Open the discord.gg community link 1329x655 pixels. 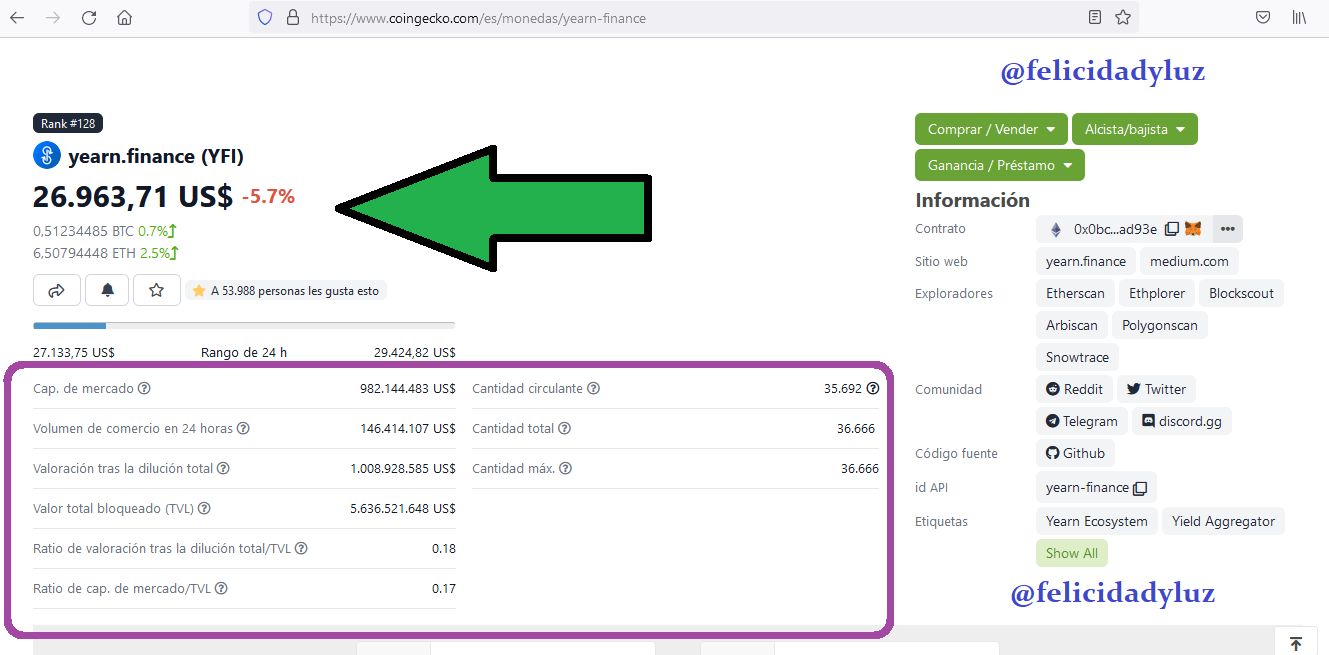click(1182, 421)
